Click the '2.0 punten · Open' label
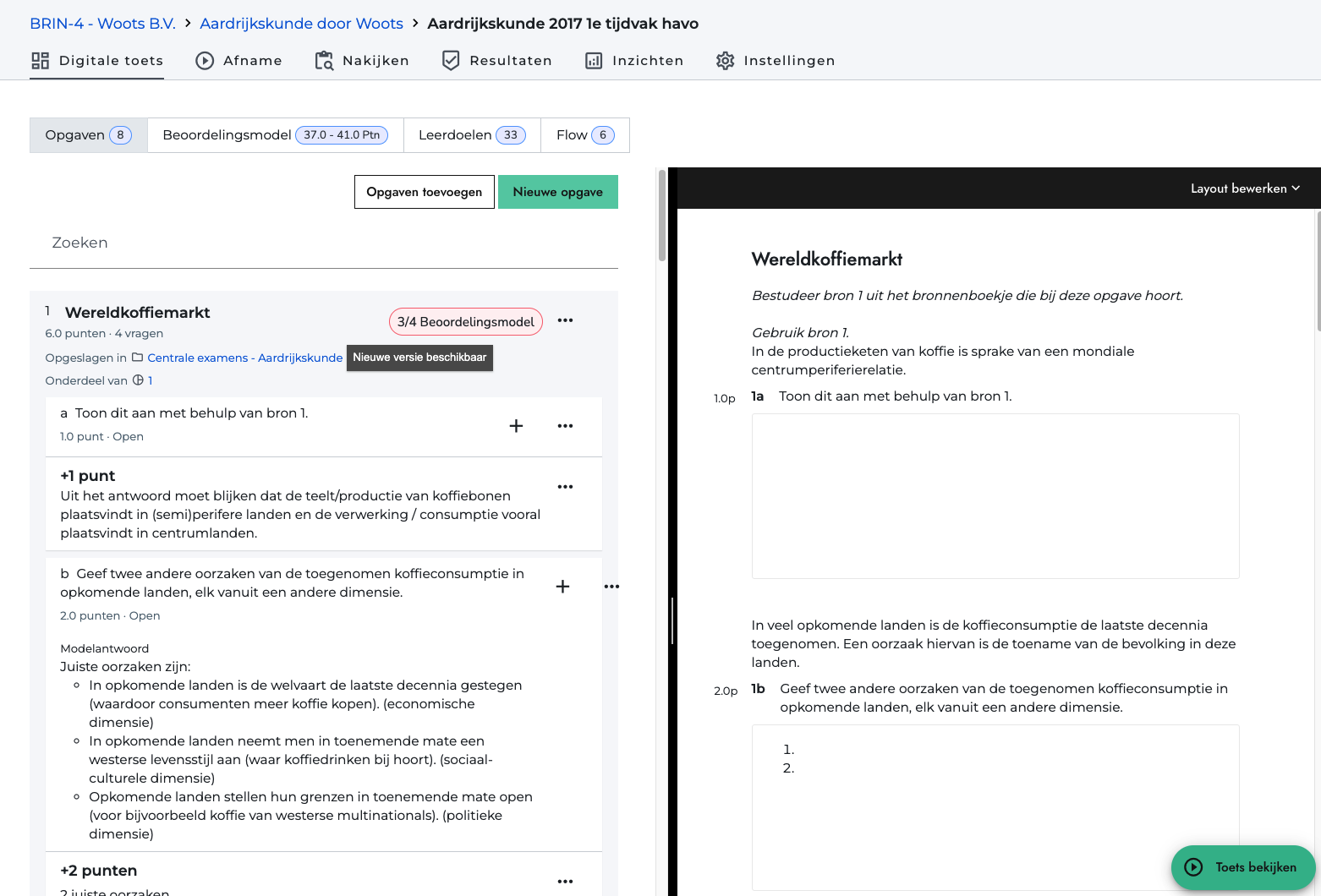This screenshot has width=1321, height=896. (x=110, y=616)
